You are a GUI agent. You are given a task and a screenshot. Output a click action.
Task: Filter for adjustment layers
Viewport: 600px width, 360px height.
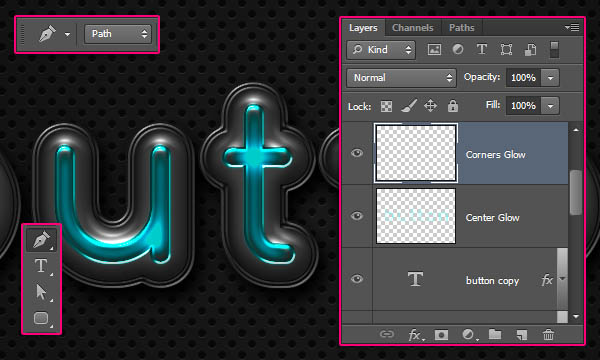[458, 49]
